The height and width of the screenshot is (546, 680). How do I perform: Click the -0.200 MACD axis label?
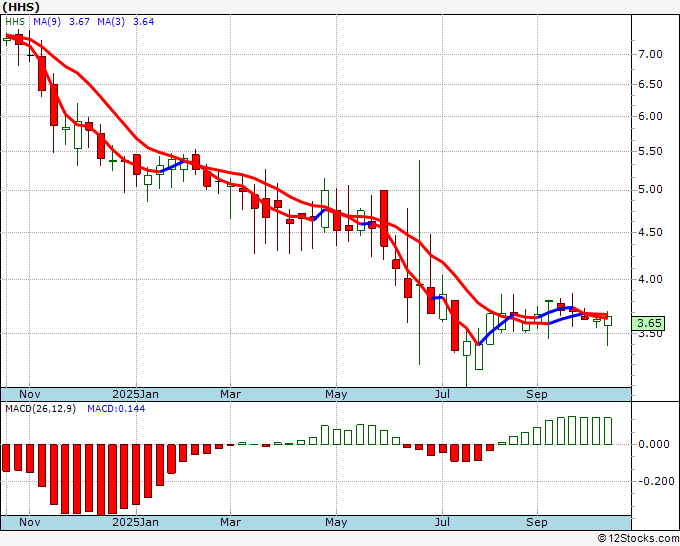656,481
